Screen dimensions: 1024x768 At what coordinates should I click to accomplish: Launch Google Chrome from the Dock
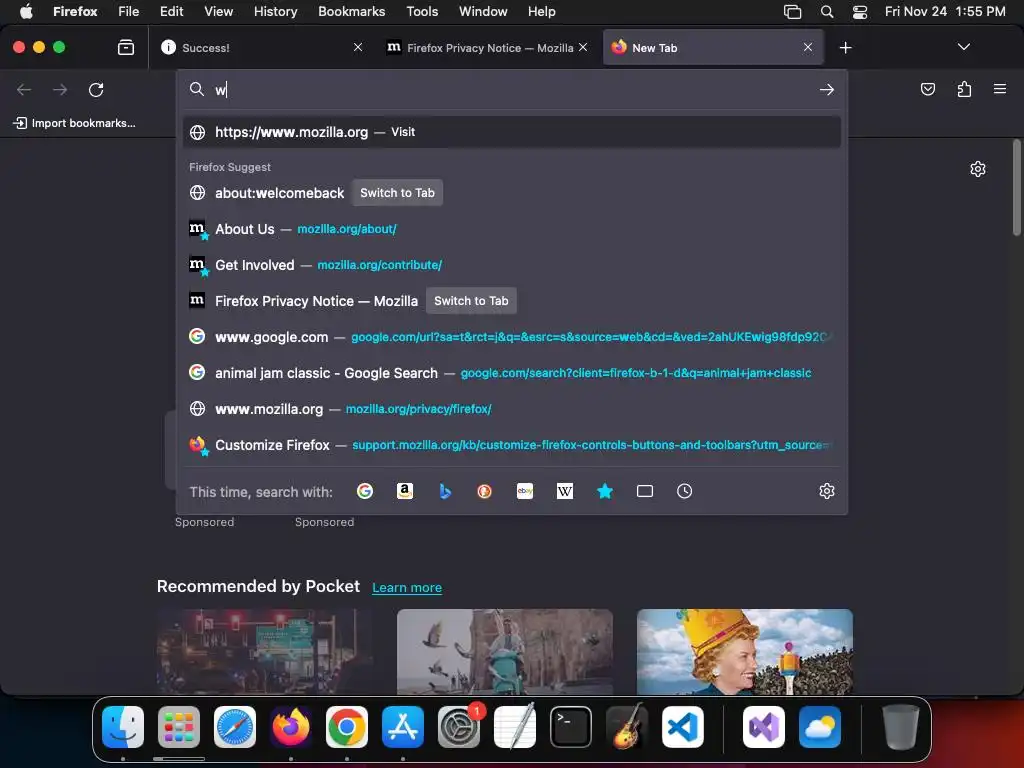(x=347, y=727)
